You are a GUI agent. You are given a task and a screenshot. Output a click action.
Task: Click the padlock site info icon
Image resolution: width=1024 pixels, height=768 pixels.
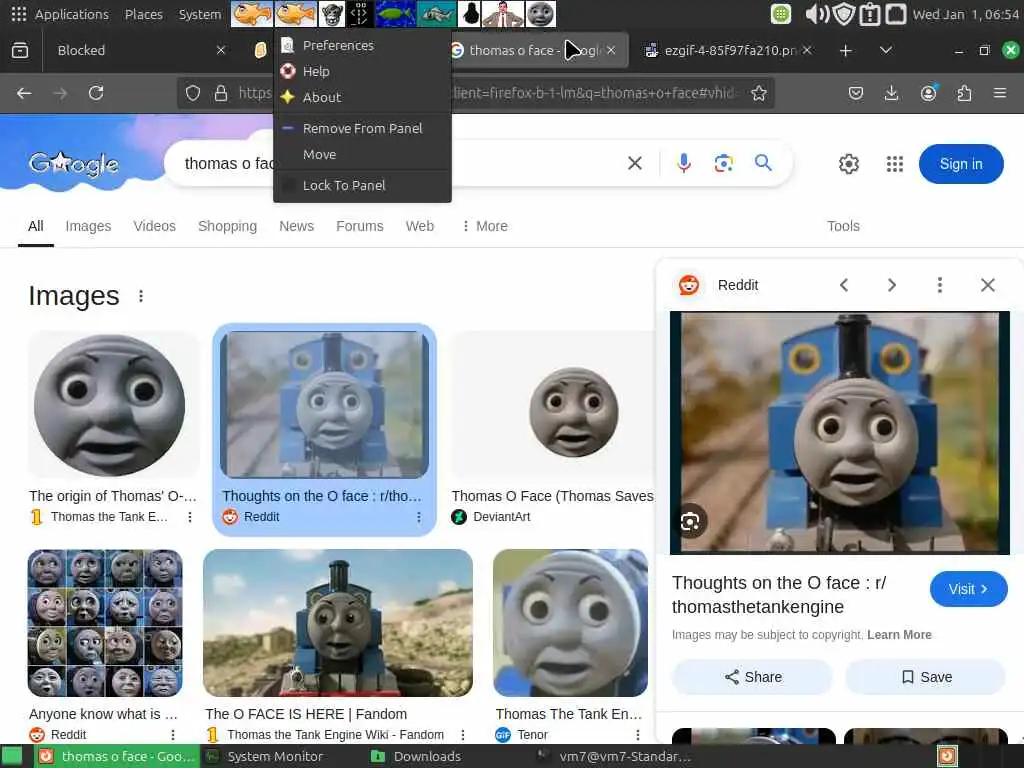[x=221, y=93]
